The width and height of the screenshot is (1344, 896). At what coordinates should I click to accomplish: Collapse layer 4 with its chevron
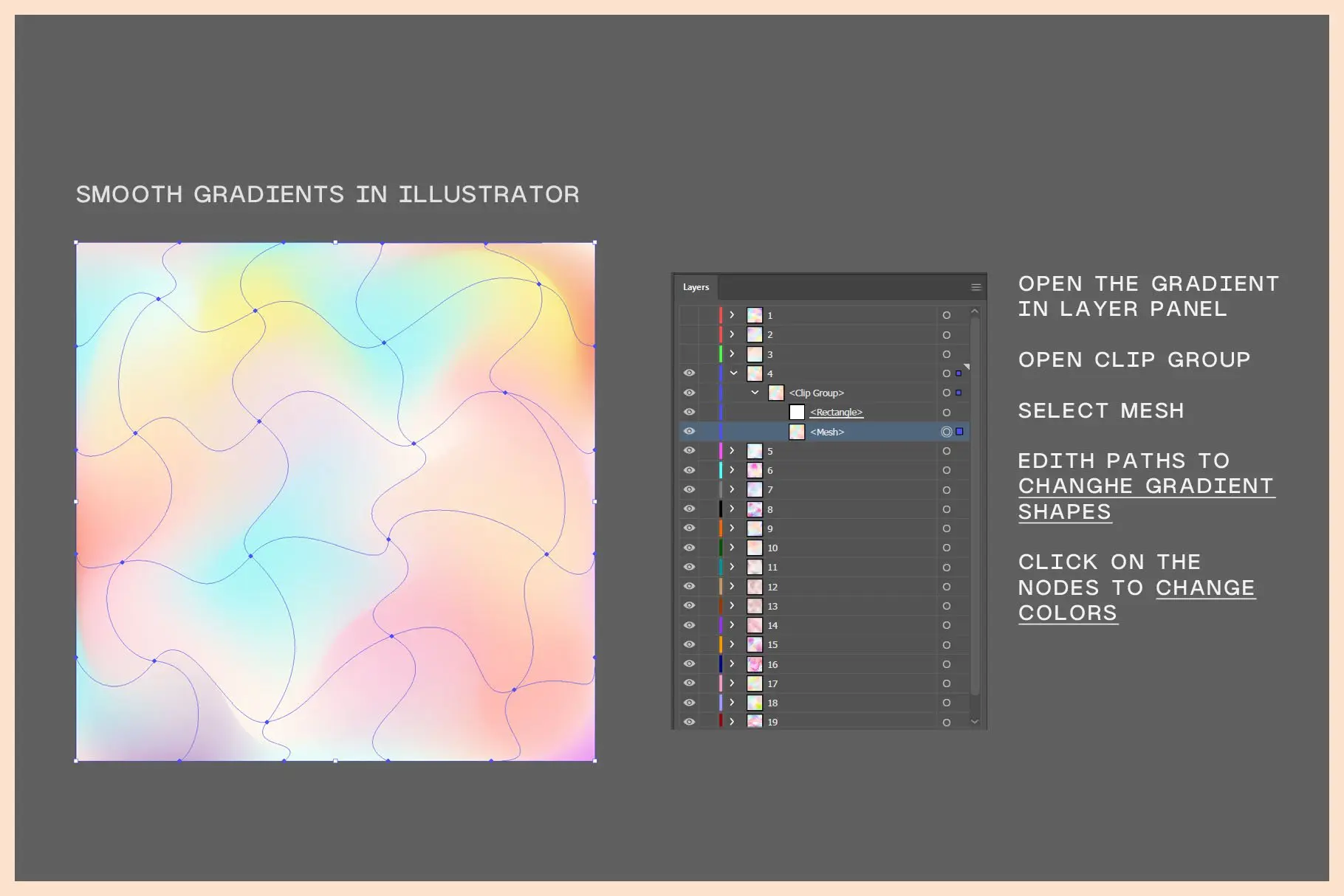click(x=733, y=373)
